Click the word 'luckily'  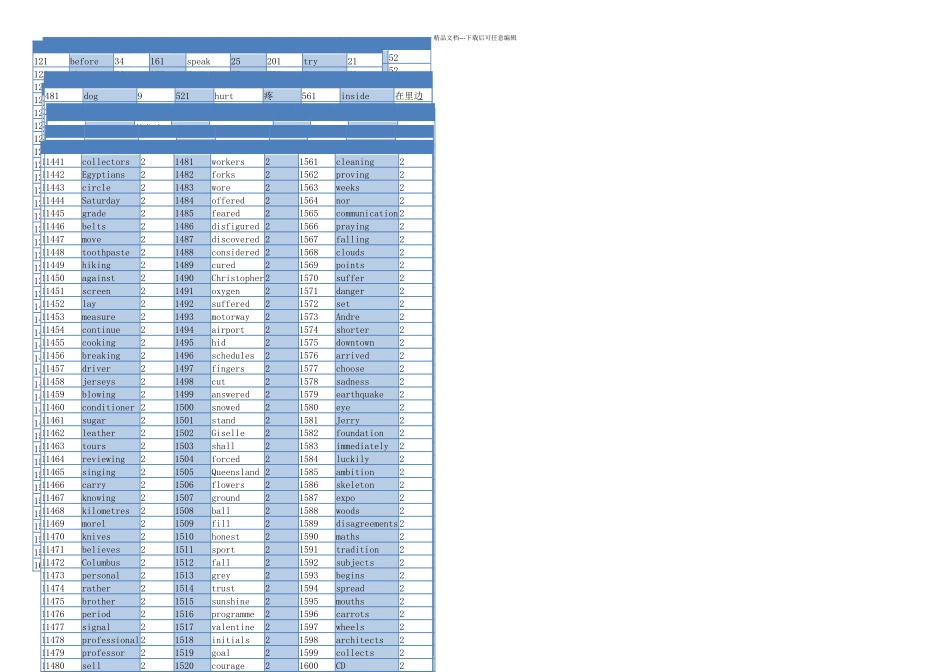353,459
